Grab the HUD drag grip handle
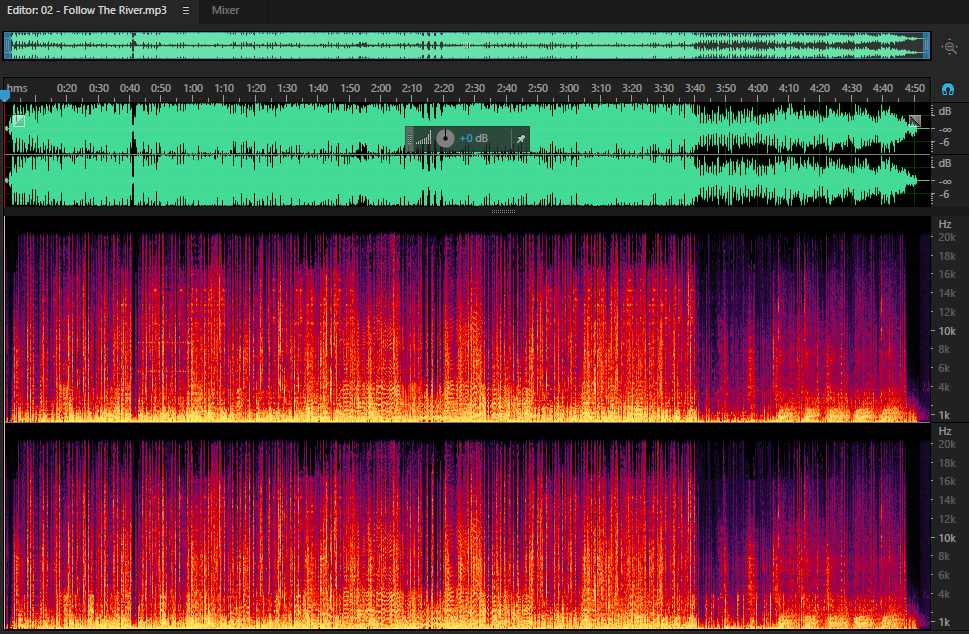969x634 pixels. [409, 138]
